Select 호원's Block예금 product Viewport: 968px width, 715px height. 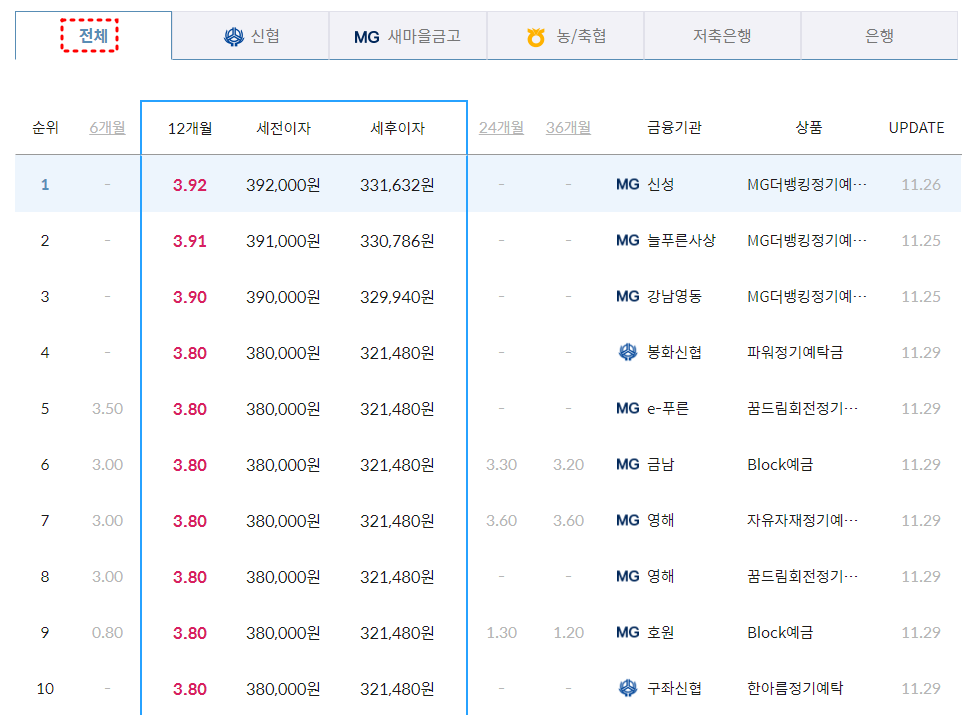780,633
